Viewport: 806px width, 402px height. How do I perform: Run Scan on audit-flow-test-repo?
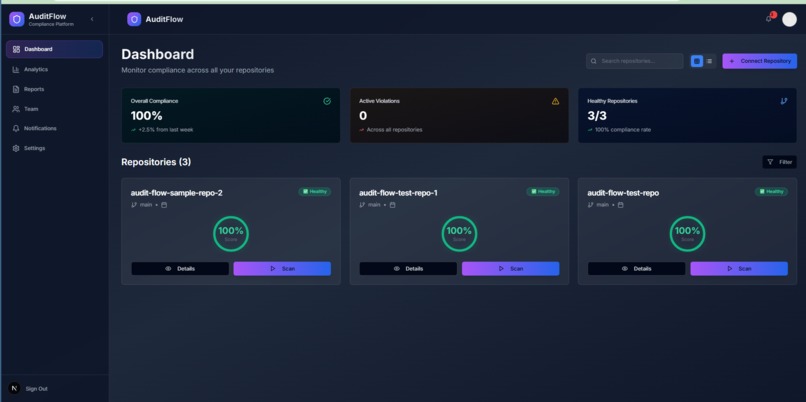coord(739,269)
